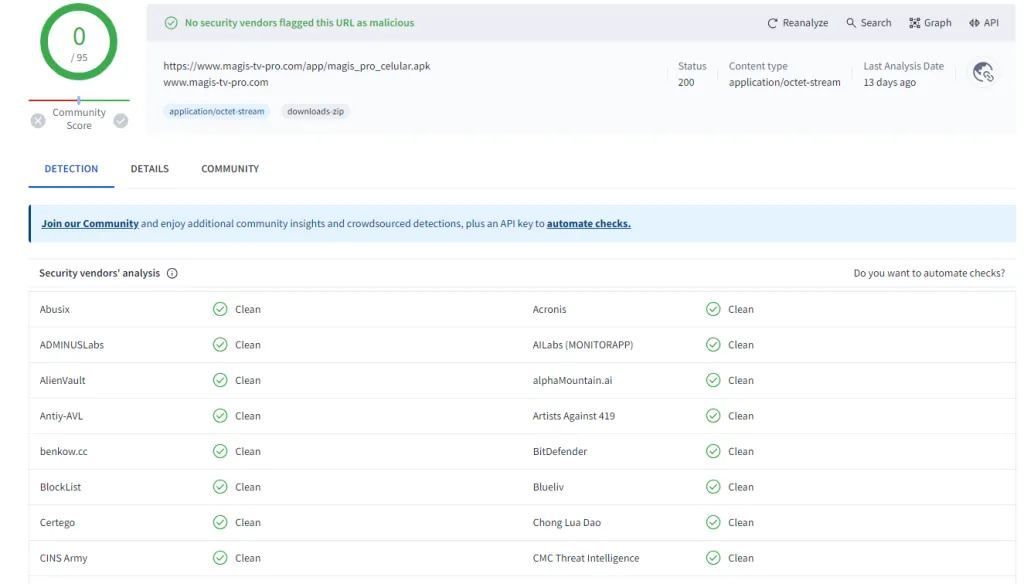This screenshot has width=1024, height=584.
Task: Click the 0 / 95 detection score circle
Action: tap(78, 42)
